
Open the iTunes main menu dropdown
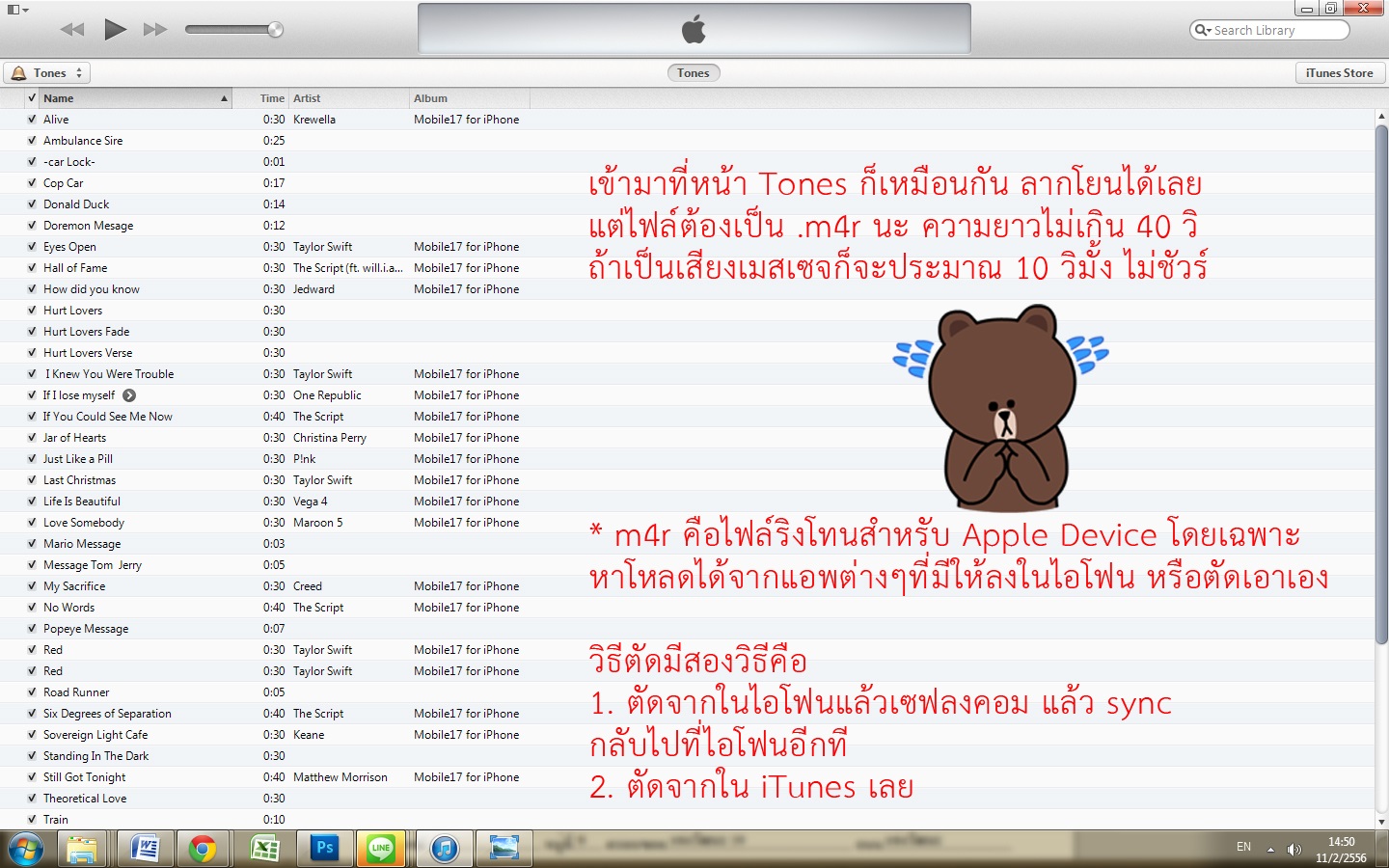click(x=17, y=10)
